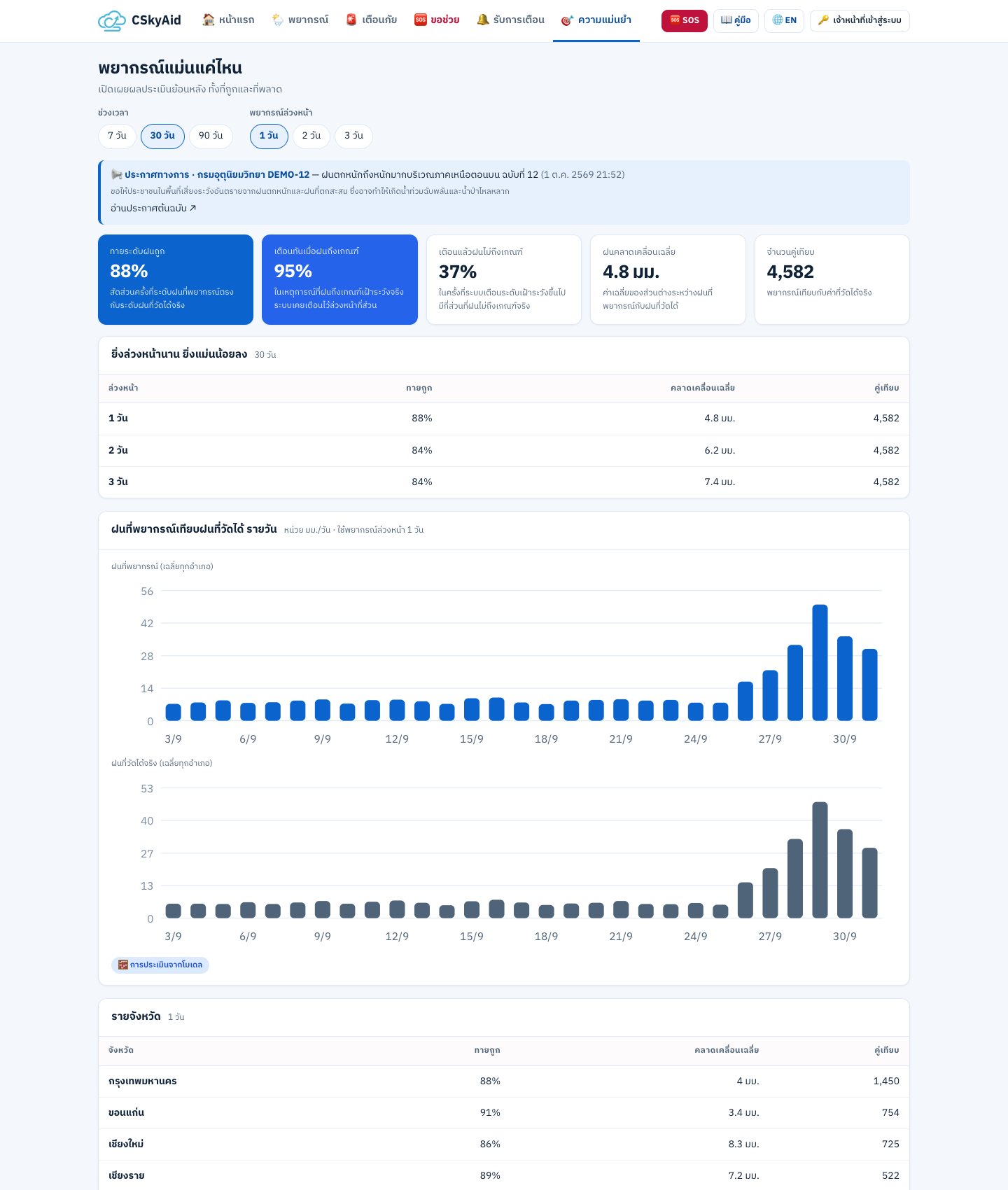Switch language with the EN button
This screenshot has width=1008, height=1190.
click(784, 20)
